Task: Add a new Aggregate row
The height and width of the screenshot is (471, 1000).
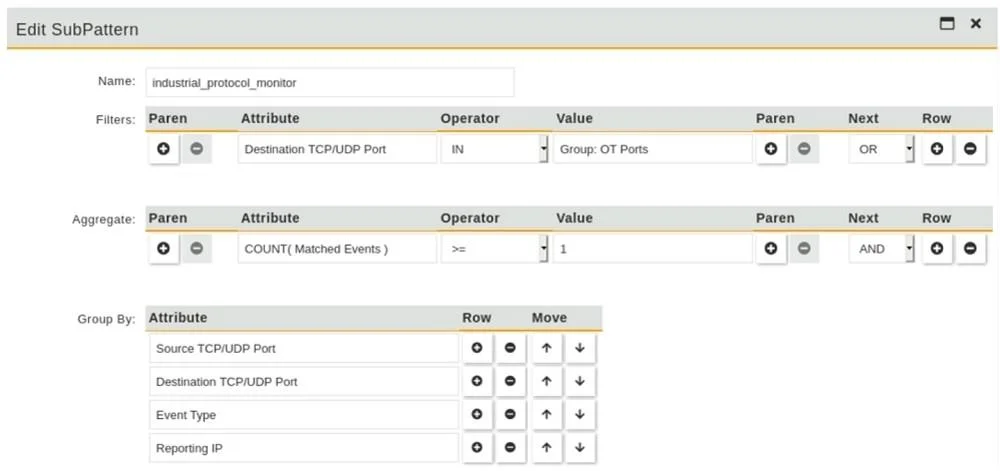Action: pos(936,249)
